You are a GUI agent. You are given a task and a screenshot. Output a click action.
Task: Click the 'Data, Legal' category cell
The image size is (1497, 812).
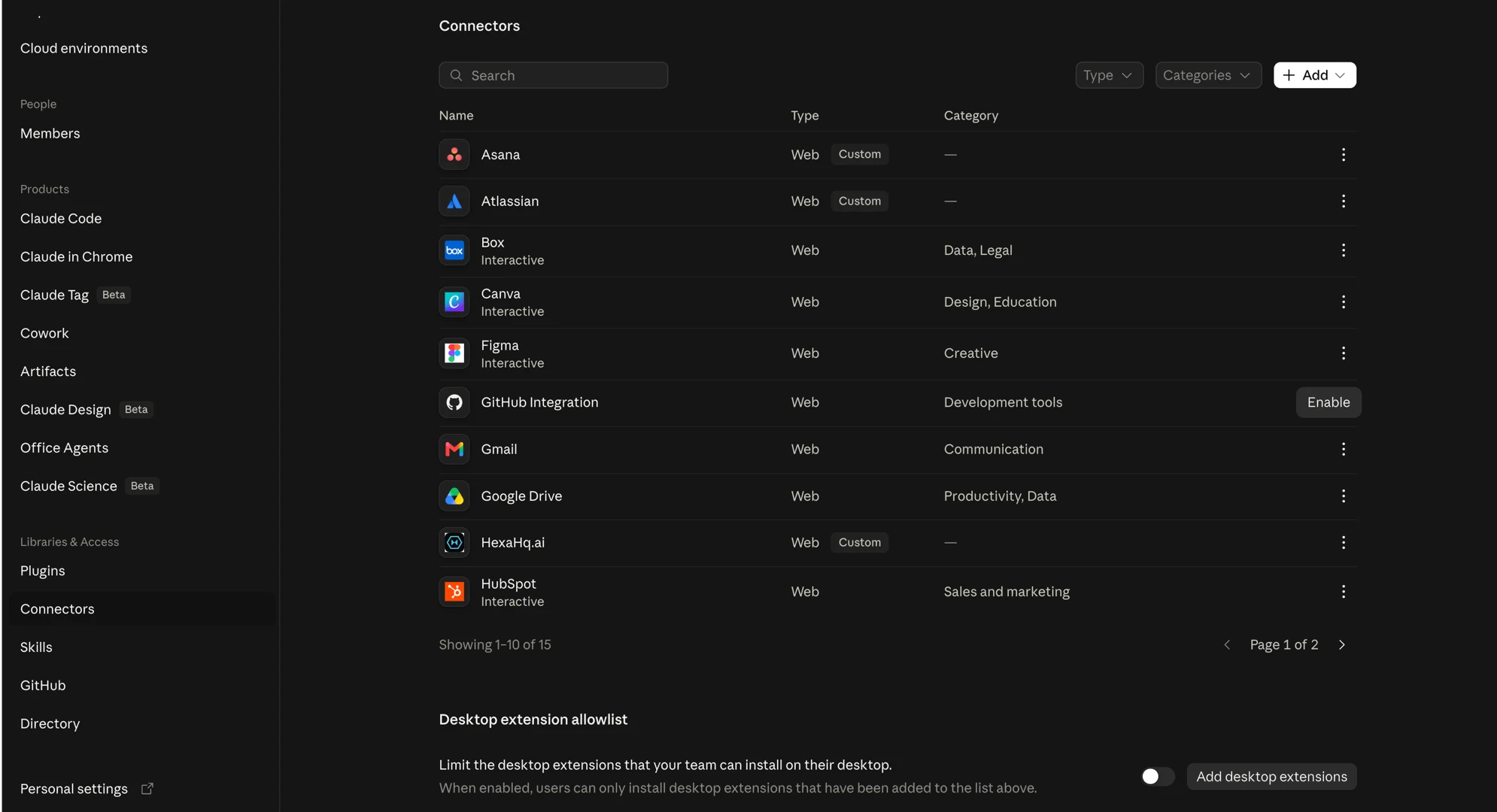pos(978,250)
